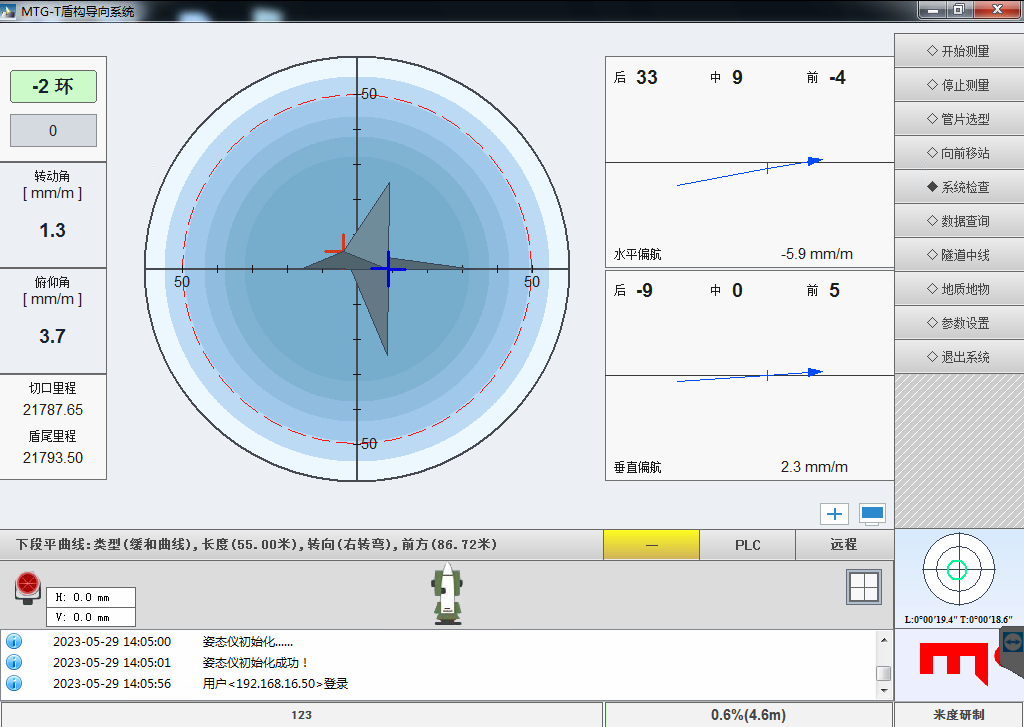Viewport: 1024px width, 727px height.
Task: Click the 盾尾里程 value 21793.50
Action: (53, 457)
